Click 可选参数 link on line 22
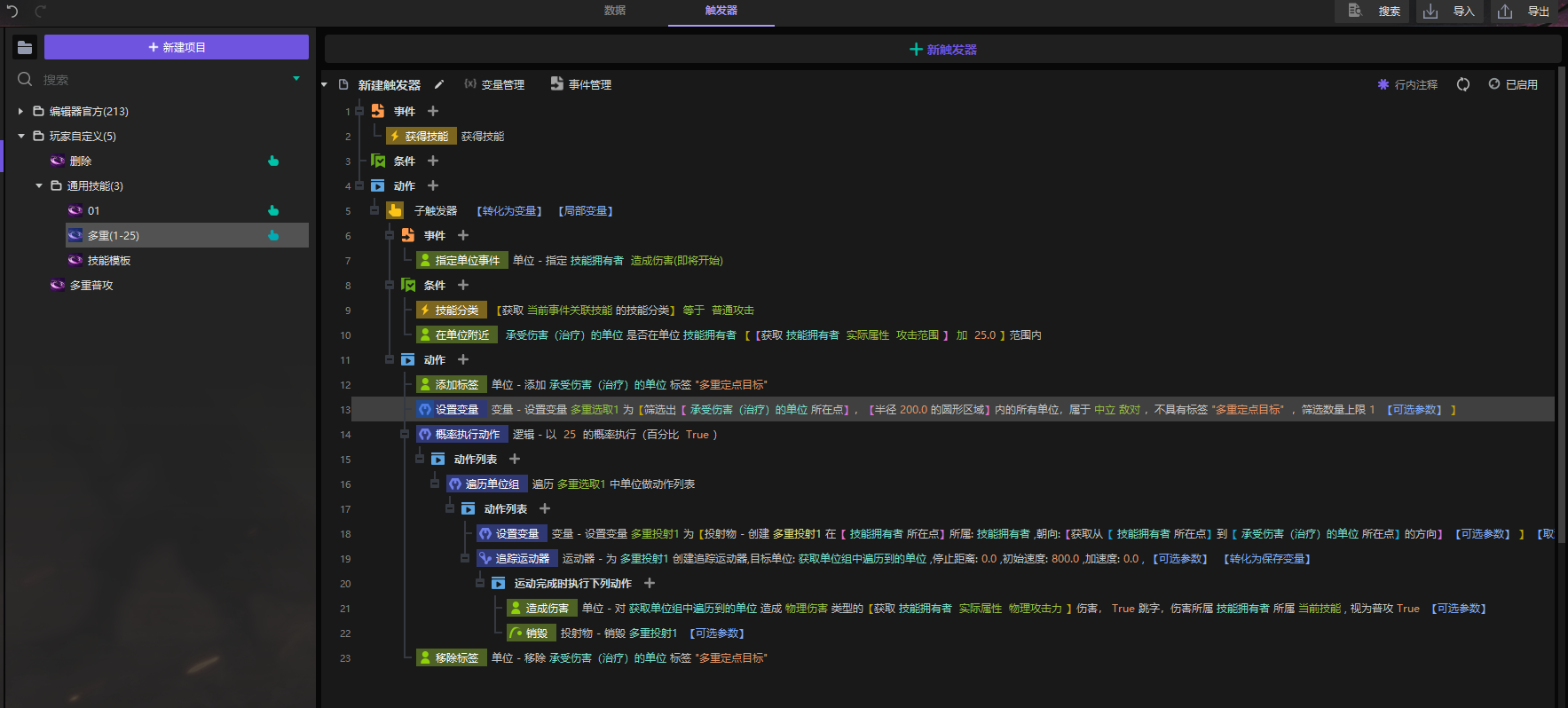The height and width of the screenshot is (708, 1568). [x=717, y=633]
